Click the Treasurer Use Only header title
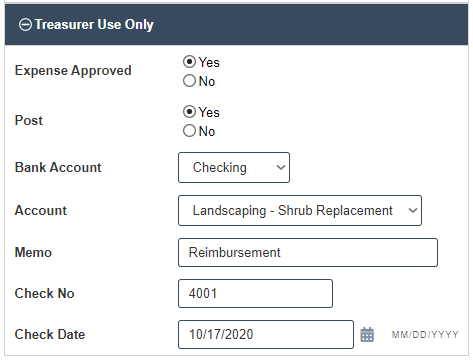473x361 pixels. (x=94, y=25)
